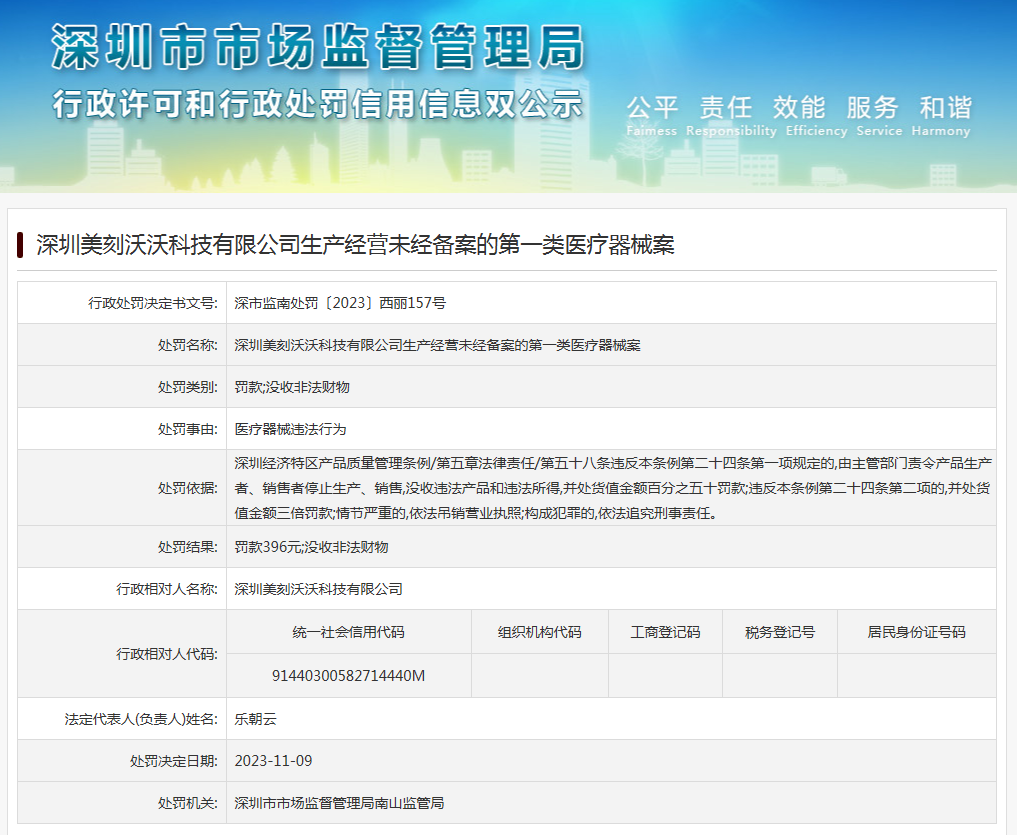The width and height of the screenshot is (1017, 835).
Task: Click the 罚款;没收非法财物 penalty category value
Action: 292,387
